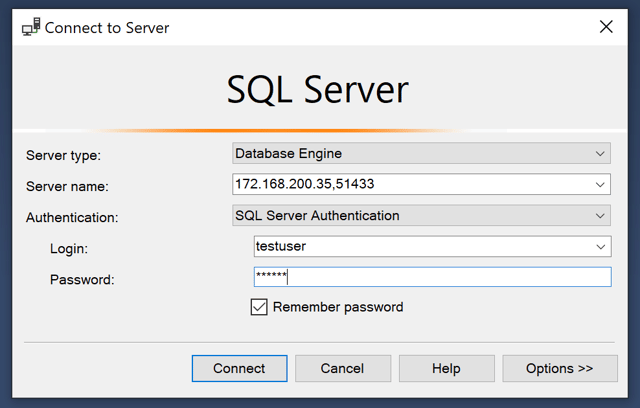The image size is (640, 408).
Task: Click the SQL Server banner heading
Action: click(318, 90)
